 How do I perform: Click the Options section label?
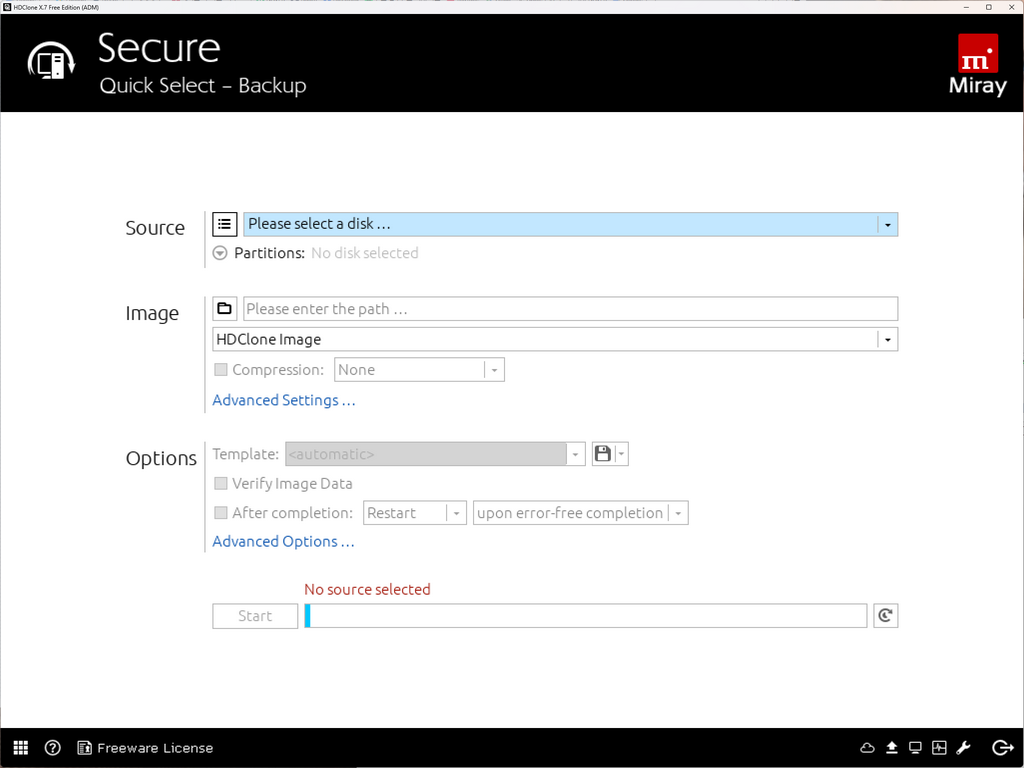tap(161, 458)
